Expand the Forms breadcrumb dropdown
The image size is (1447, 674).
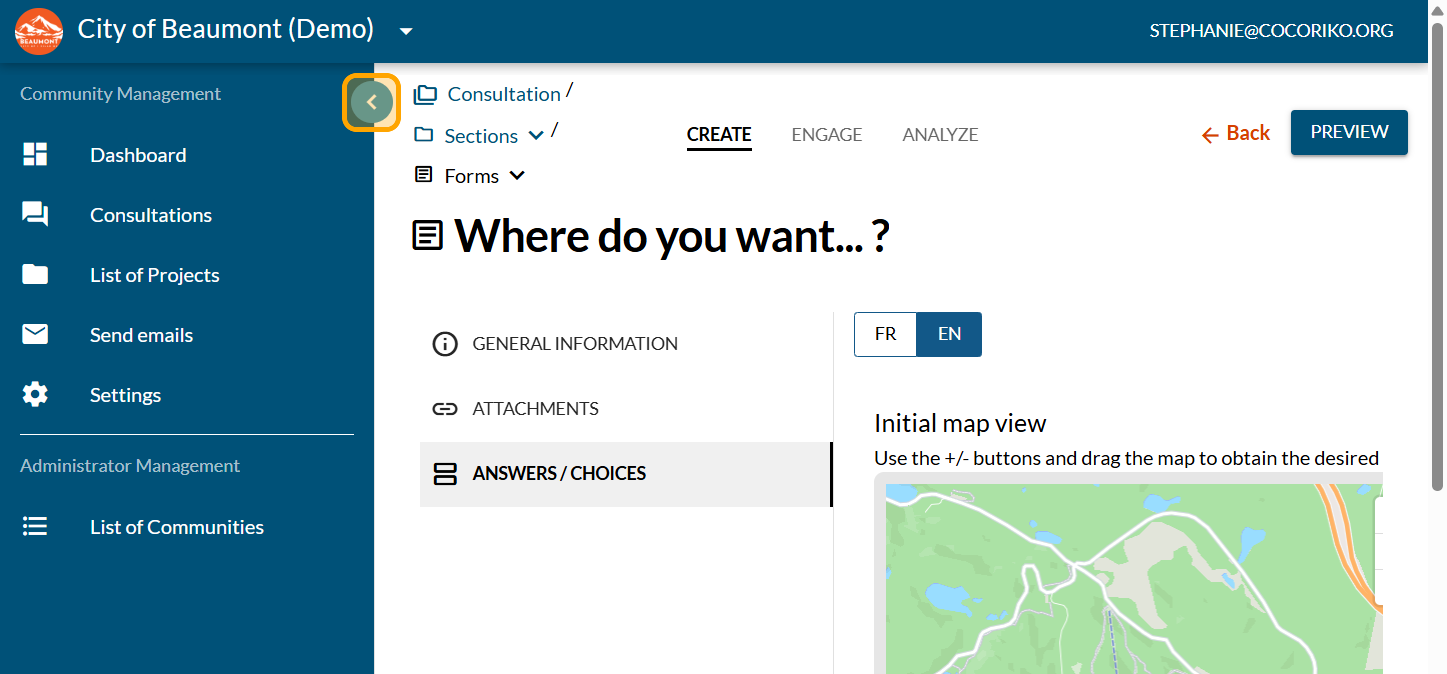(517, 176)
